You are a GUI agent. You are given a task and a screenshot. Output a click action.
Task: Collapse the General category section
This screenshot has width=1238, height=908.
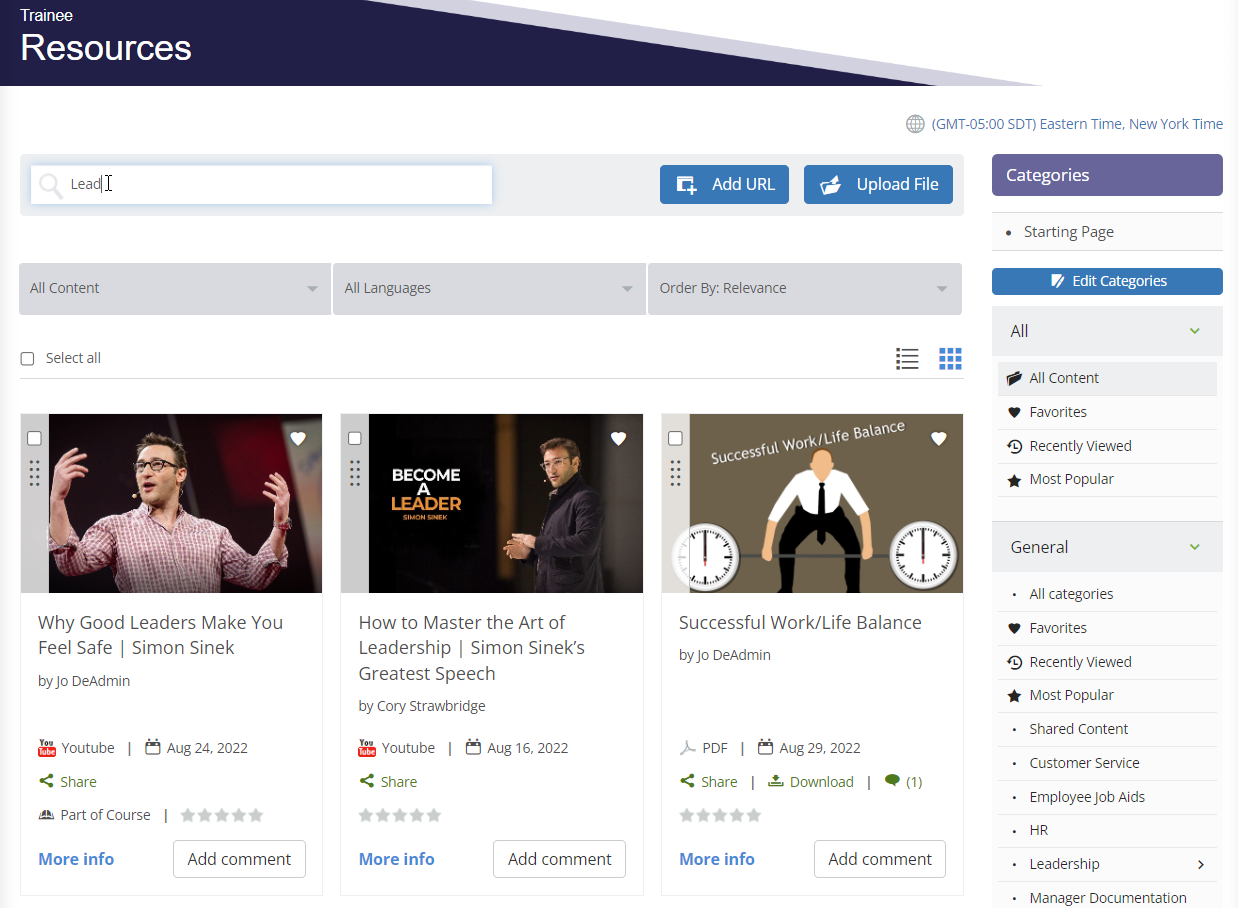coord(1194,547)
